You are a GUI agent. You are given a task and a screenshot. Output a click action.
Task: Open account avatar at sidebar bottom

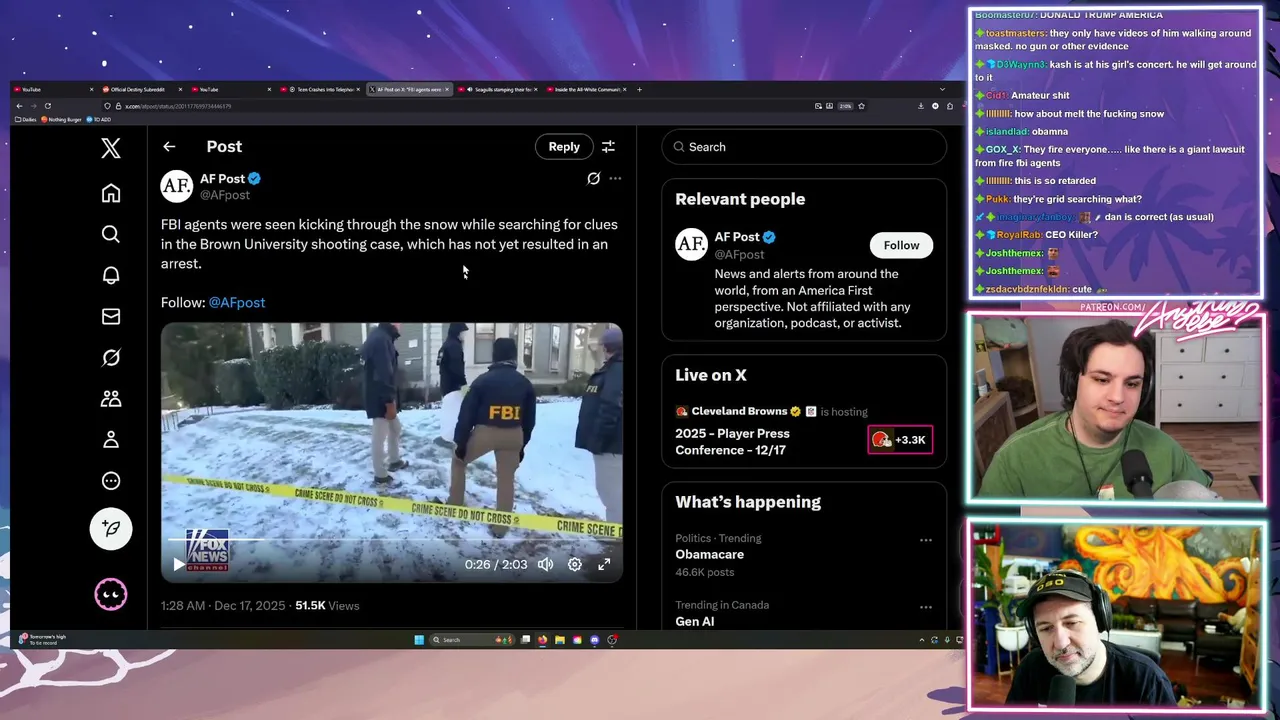click(111, 595)
